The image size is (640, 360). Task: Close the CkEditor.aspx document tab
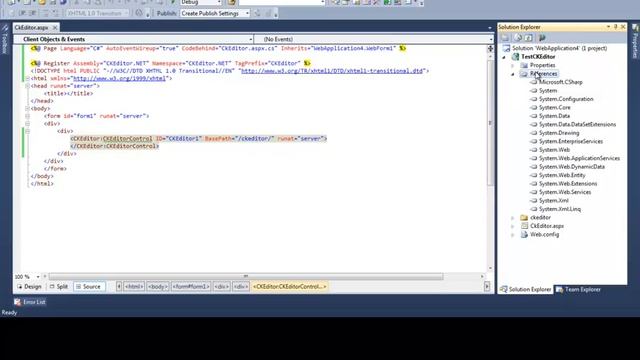55,27
